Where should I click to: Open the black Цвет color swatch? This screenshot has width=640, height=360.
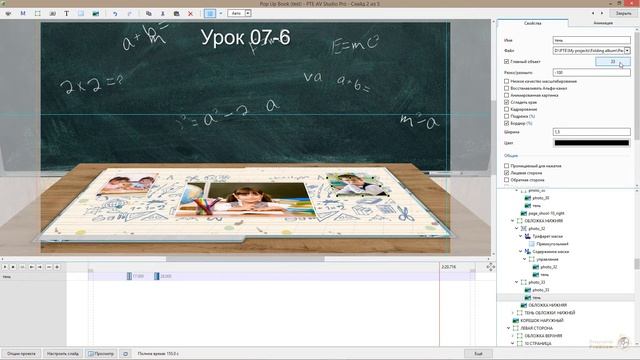click(x=591, y=143)
